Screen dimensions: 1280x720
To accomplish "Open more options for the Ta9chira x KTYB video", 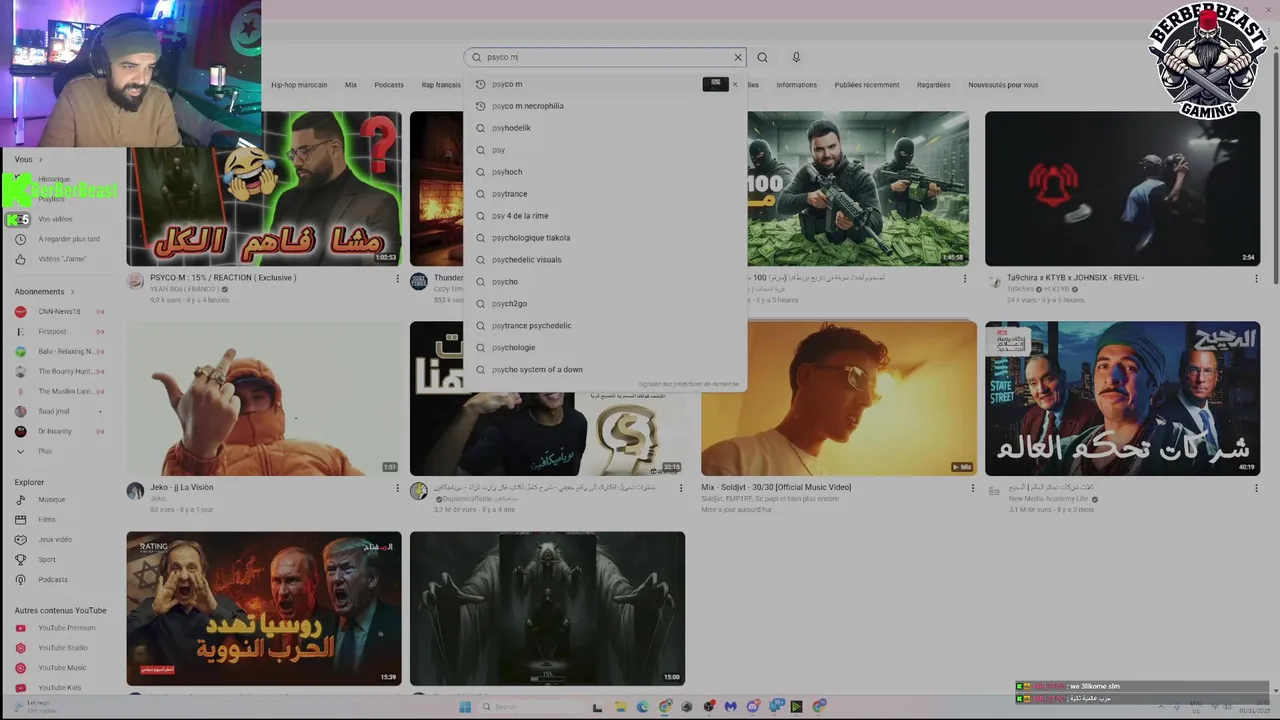I will pos(1256,279).
